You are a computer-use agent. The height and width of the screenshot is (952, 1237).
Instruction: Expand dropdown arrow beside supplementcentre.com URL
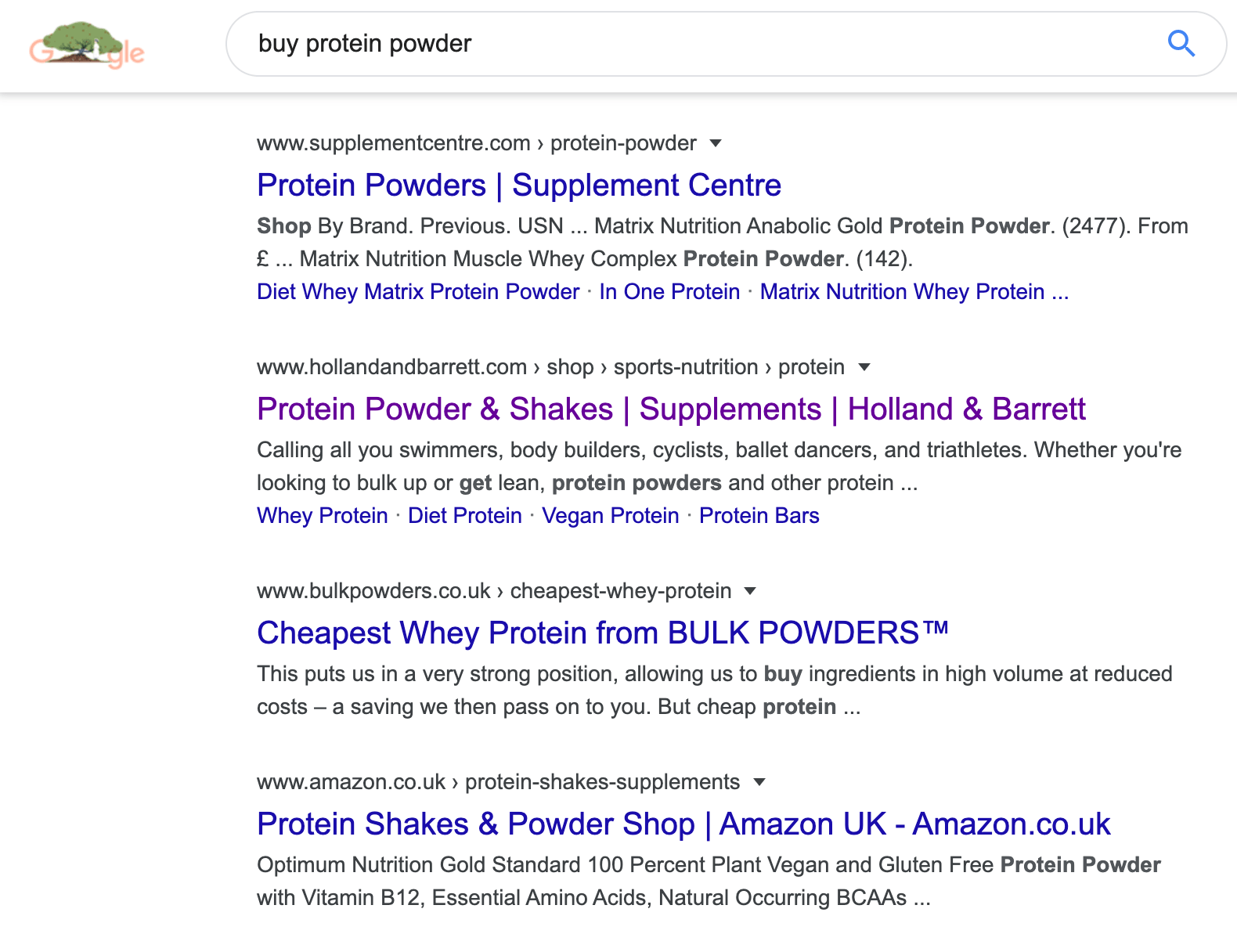(x=715, y=143)
